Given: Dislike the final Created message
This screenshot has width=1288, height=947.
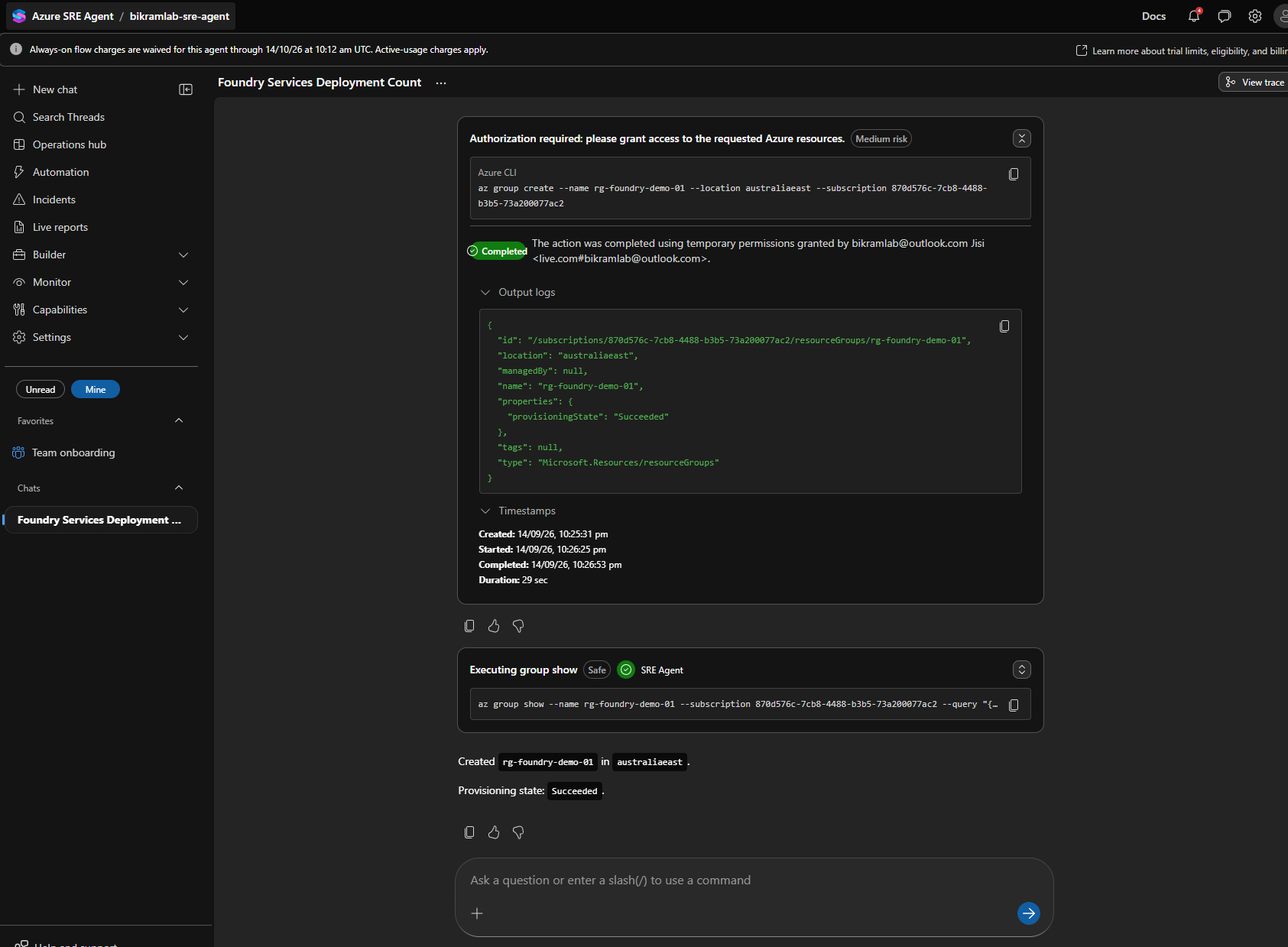Looking at the screenshot, I should [x=518, y=832].
